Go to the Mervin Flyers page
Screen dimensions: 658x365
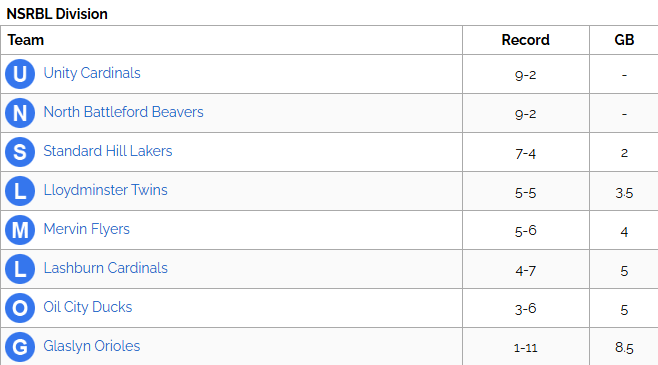pyautogui.click(x=86, y=229)
